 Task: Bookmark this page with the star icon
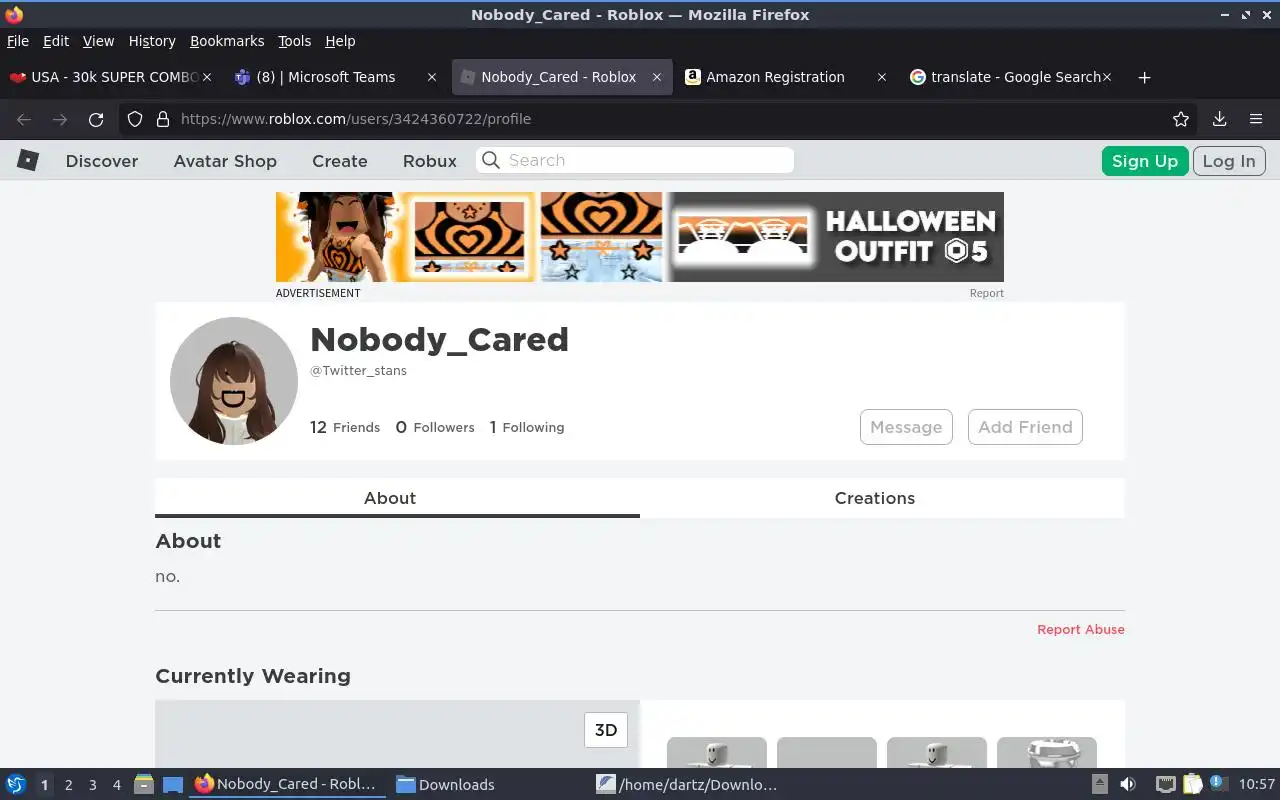point(1181,119)
